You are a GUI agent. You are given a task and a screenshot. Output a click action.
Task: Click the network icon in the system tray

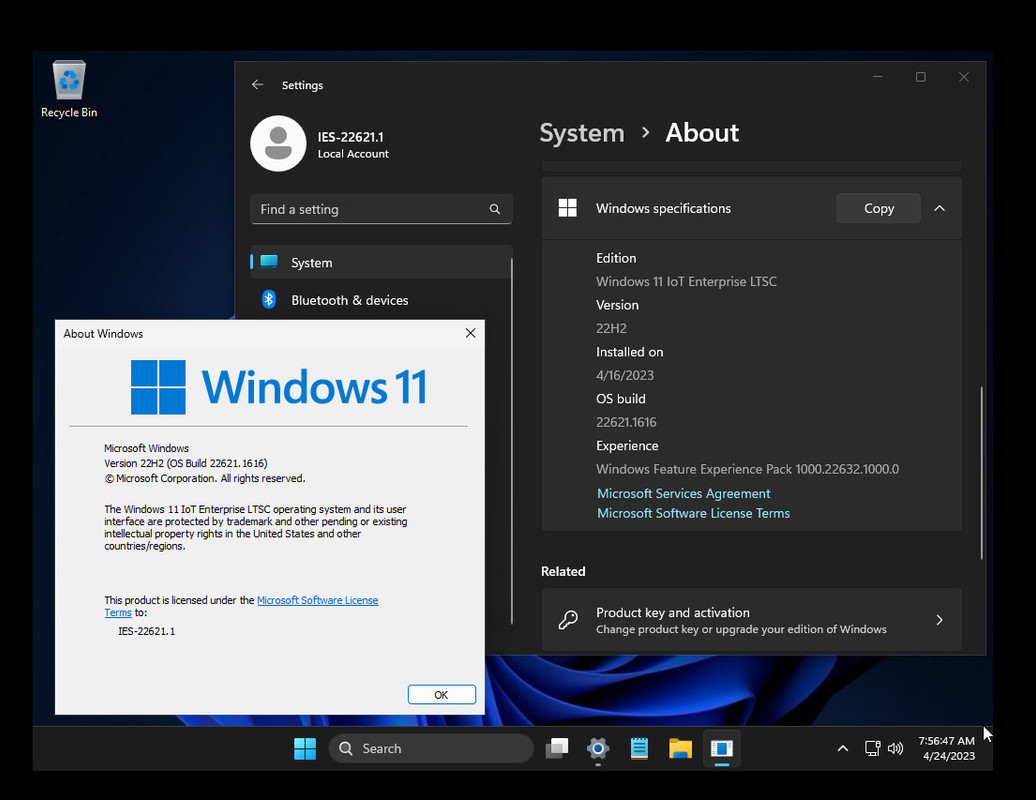coord(872,748)
